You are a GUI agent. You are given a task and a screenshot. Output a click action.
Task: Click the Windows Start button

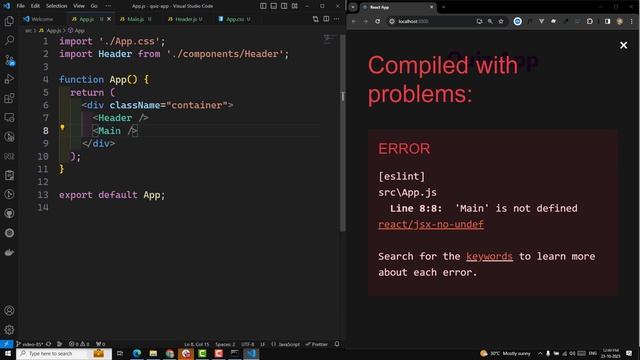7,353
